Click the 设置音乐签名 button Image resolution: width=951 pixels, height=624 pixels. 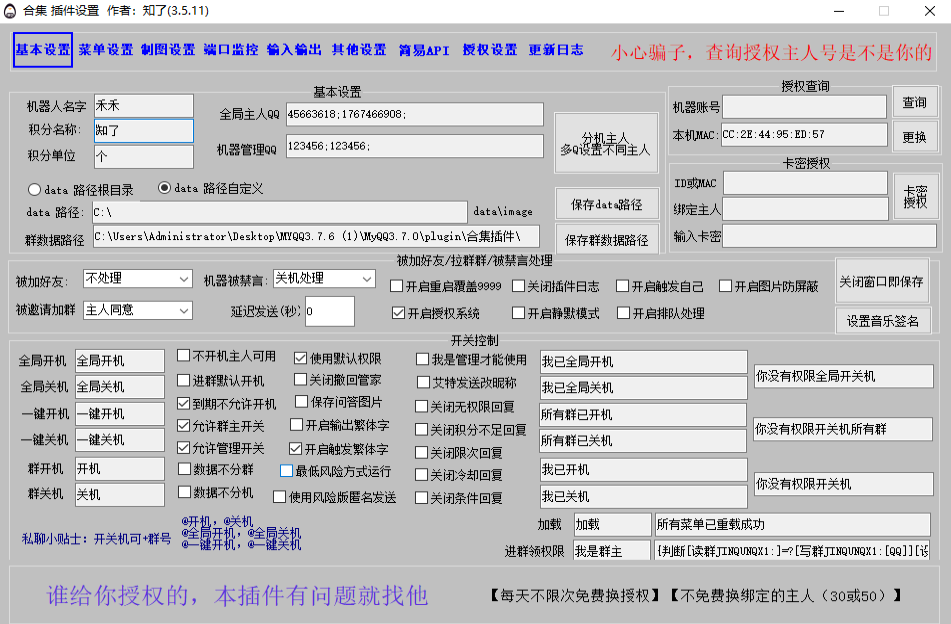click(x=884, y=321)
